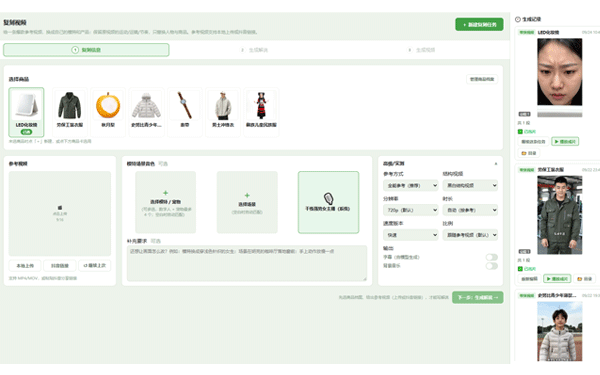This screenshot has width=600, height=375.
Task: Choose the green work jacket product
Action: 70,112
